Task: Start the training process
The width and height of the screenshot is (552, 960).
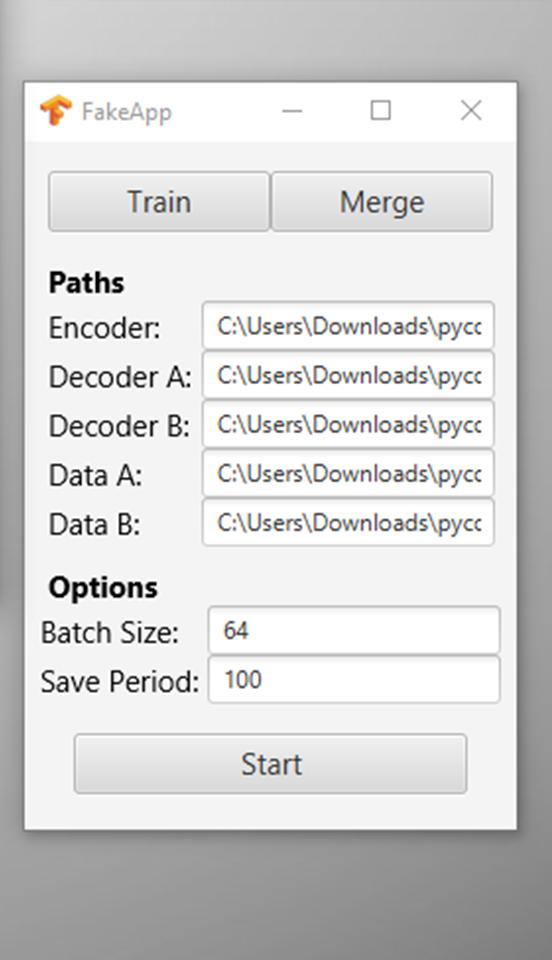Action: click(x=270, y=763)
